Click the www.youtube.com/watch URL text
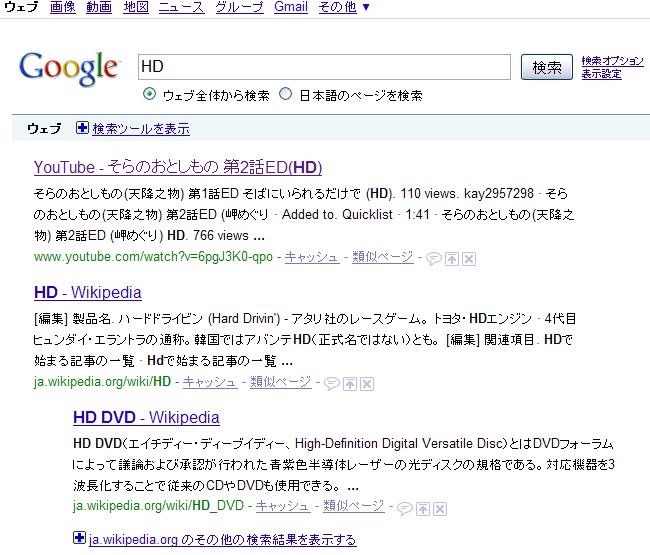 153,257
